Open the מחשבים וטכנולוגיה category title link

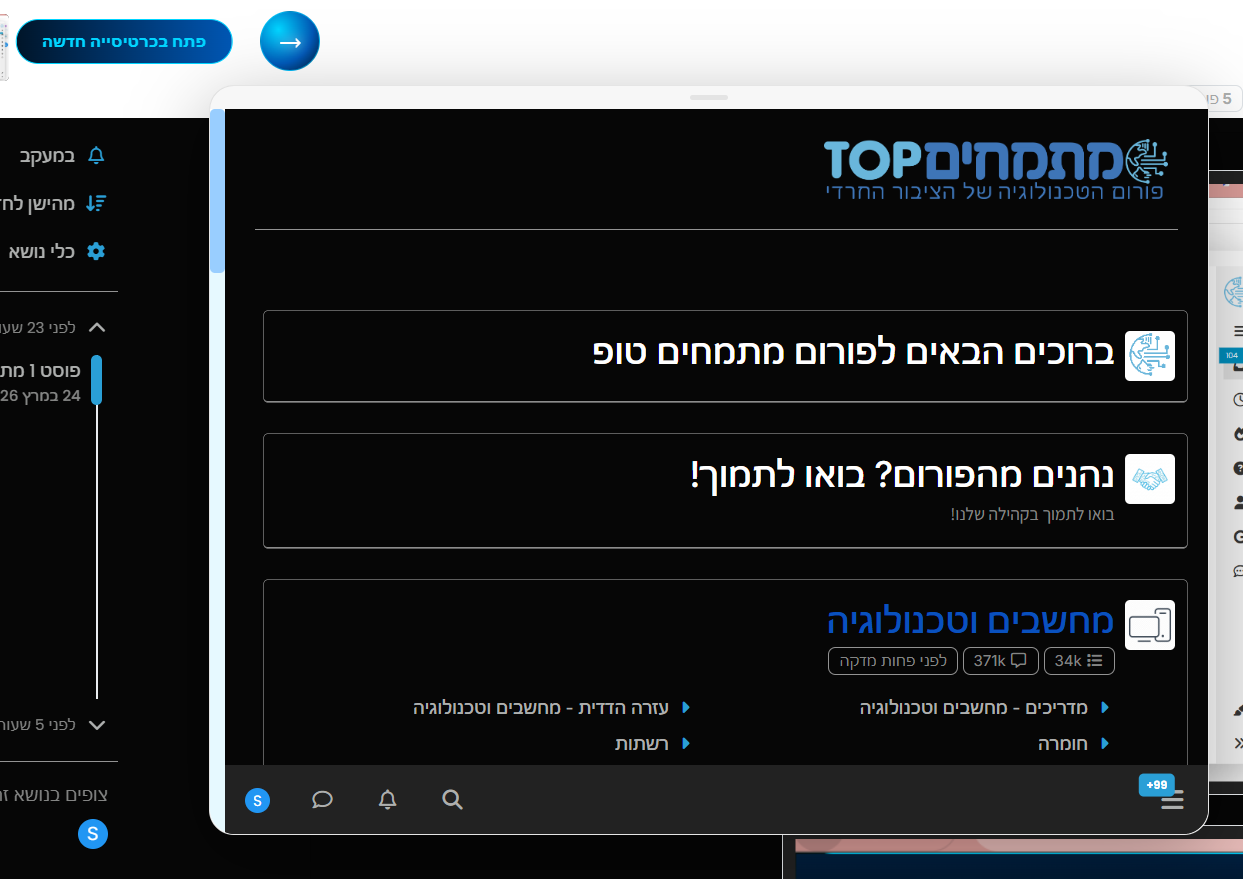pyautogui.click(x=970, y=621)
